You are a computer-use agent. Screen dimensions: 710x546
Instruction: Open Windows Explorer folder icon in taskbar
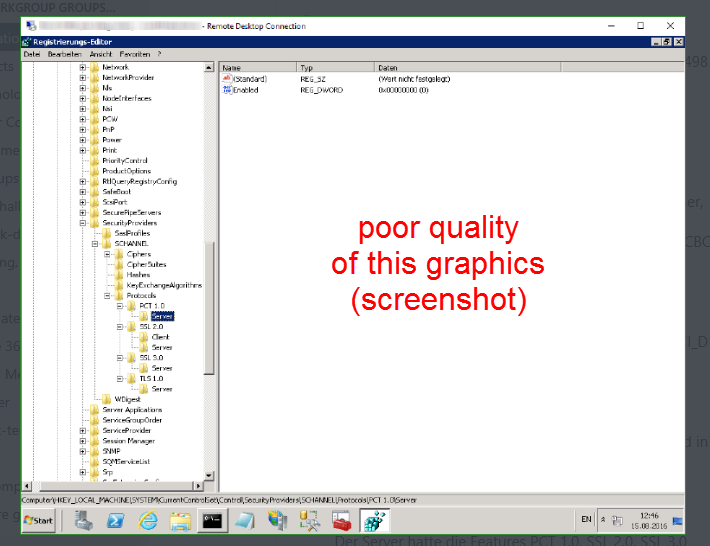(x=180, y=520)
